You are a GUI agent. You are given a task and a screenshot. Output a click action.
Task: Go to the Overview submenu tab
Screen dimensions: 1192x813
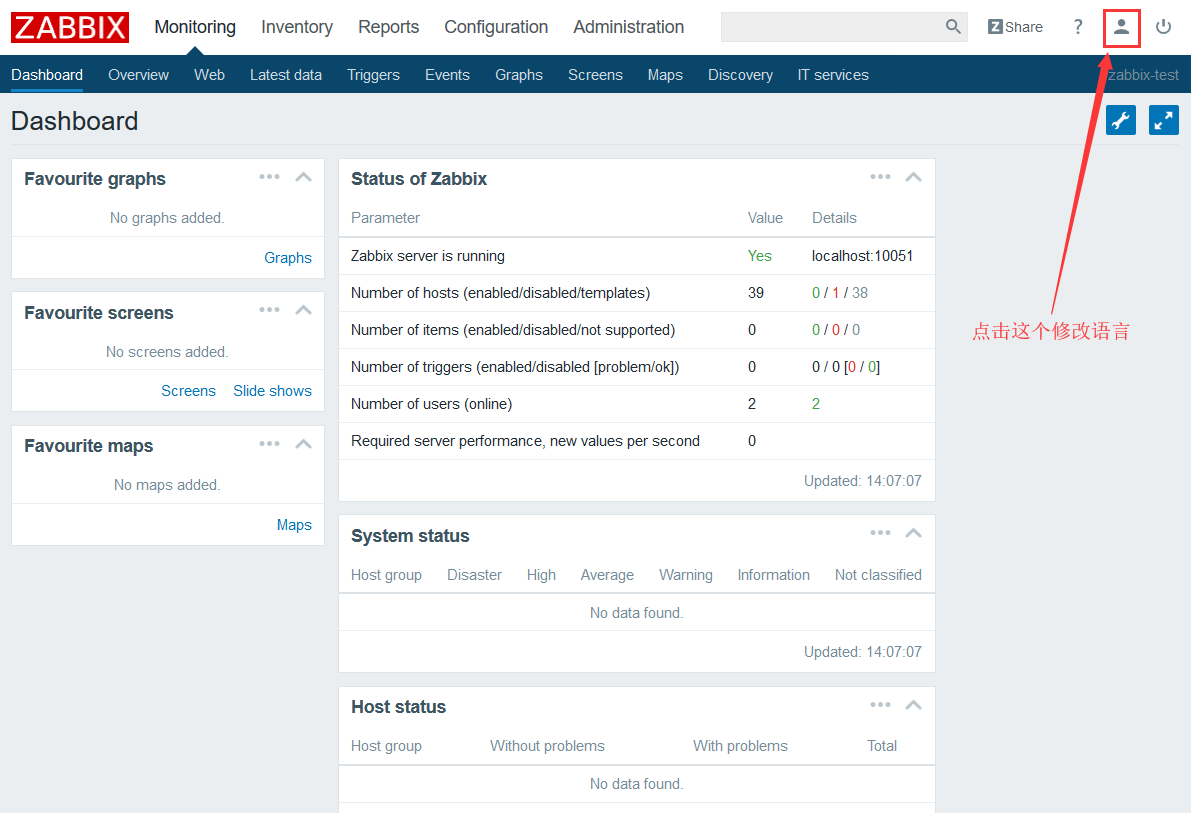click(x=138, y=75)
